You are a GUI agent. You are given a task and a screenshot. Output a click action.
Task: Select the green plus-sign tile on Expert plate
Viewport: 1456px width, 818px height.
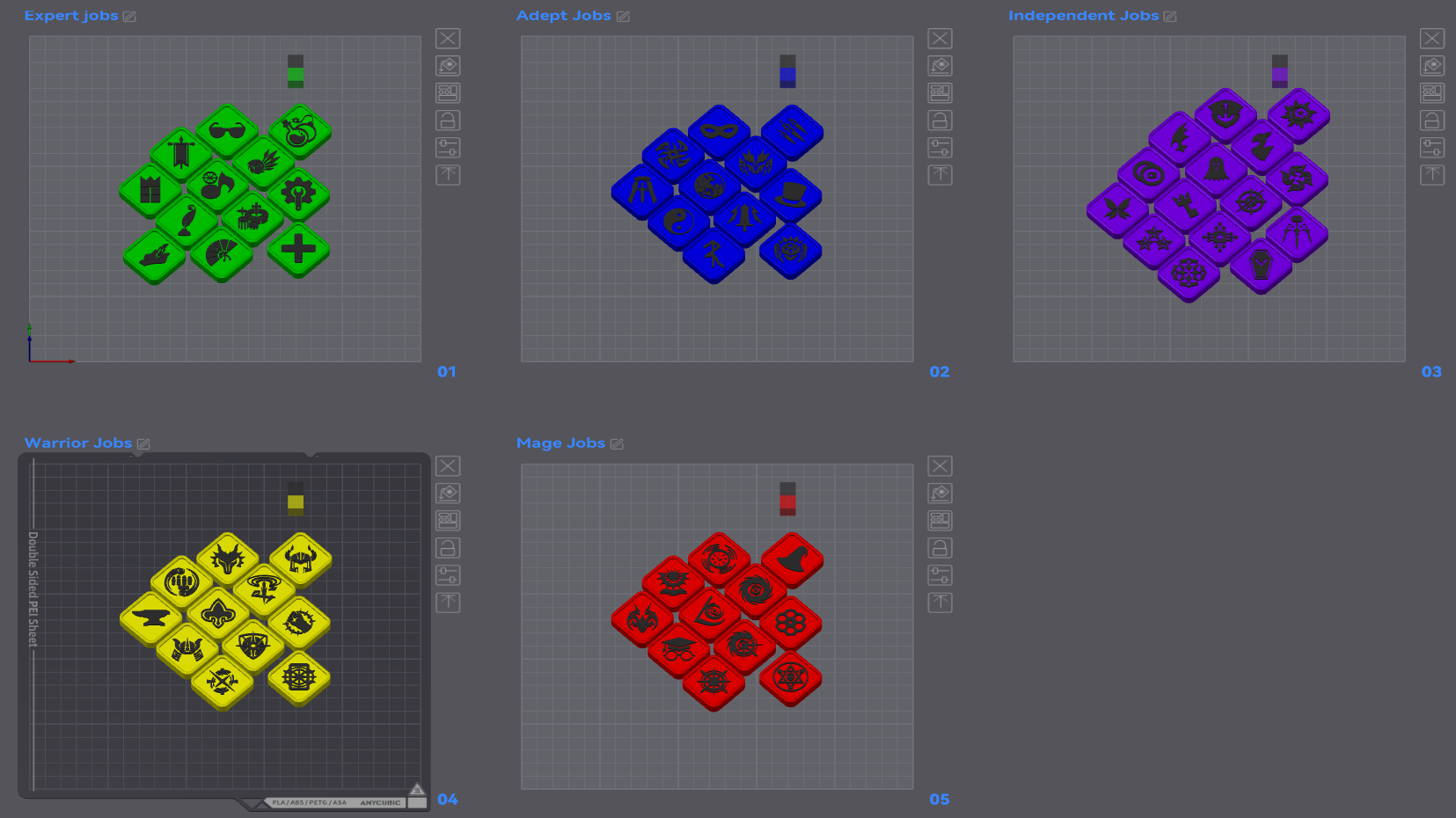[x=298, y=250]
